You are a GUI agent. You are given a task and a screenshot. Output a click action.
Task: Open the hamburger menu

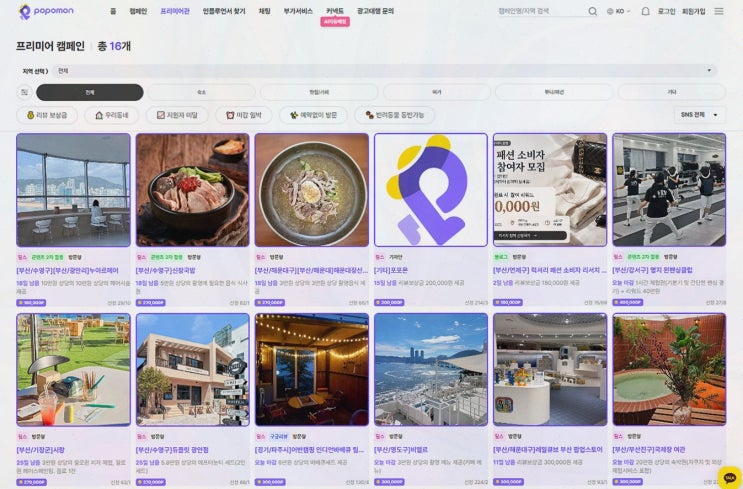point(719,11)
